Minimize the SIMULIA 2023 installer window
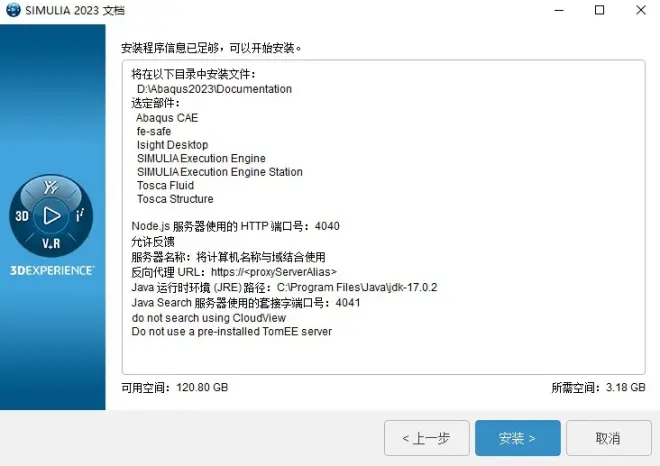 559,10
